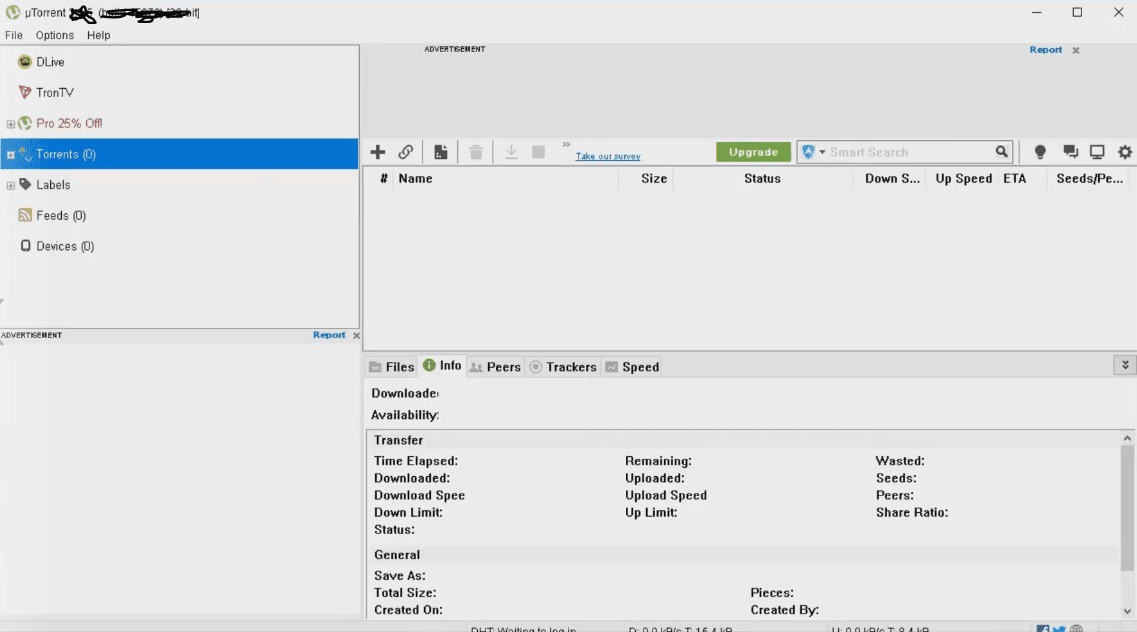Click the Devices phone icon

click(25, 246)
